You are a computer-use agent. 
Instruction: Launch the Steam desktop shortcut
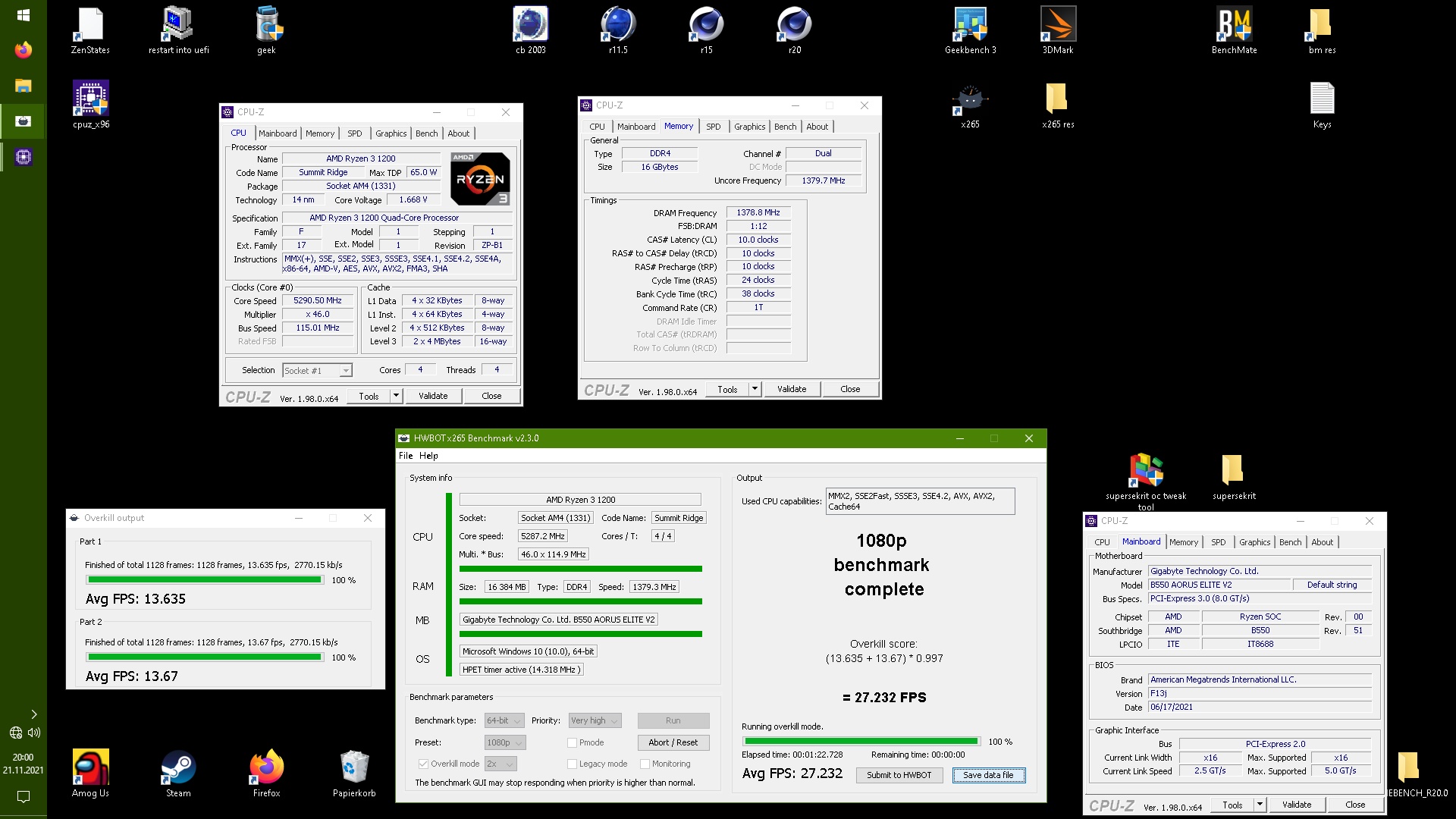tap(178, 773)
